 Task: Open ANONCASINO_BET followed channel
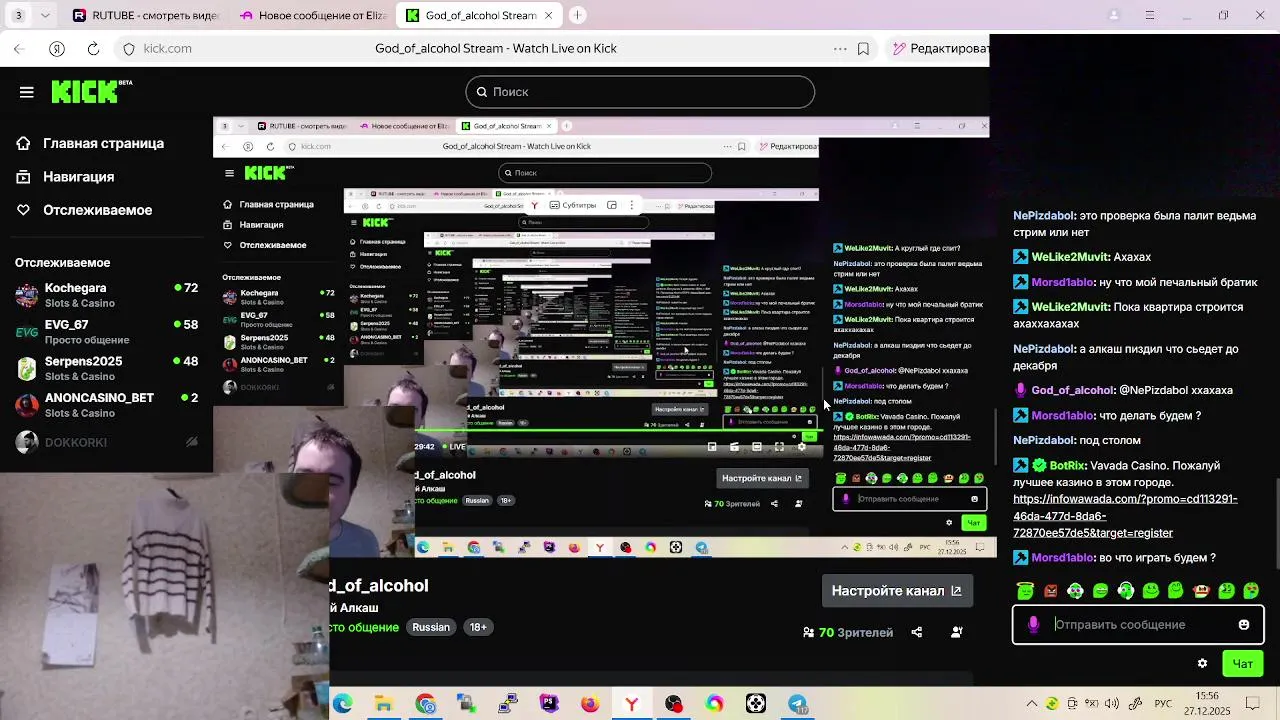click(106, 405)
